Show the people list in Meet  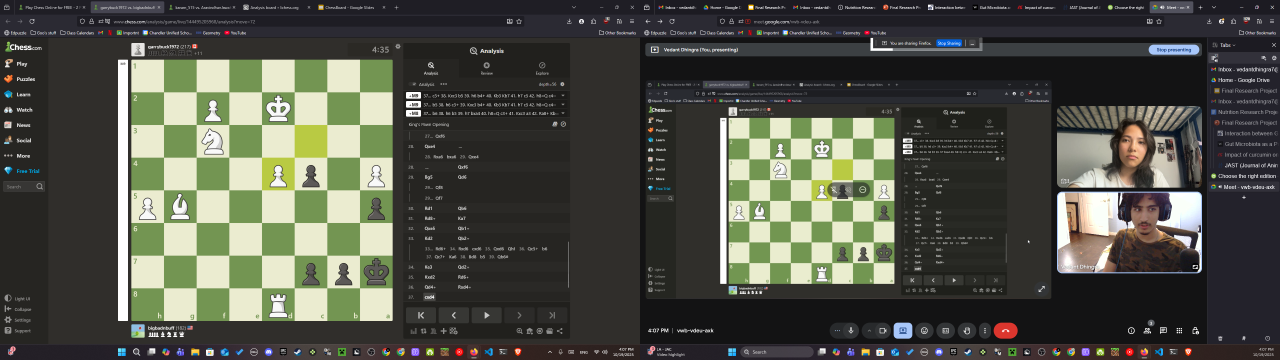pos(1147,330)
